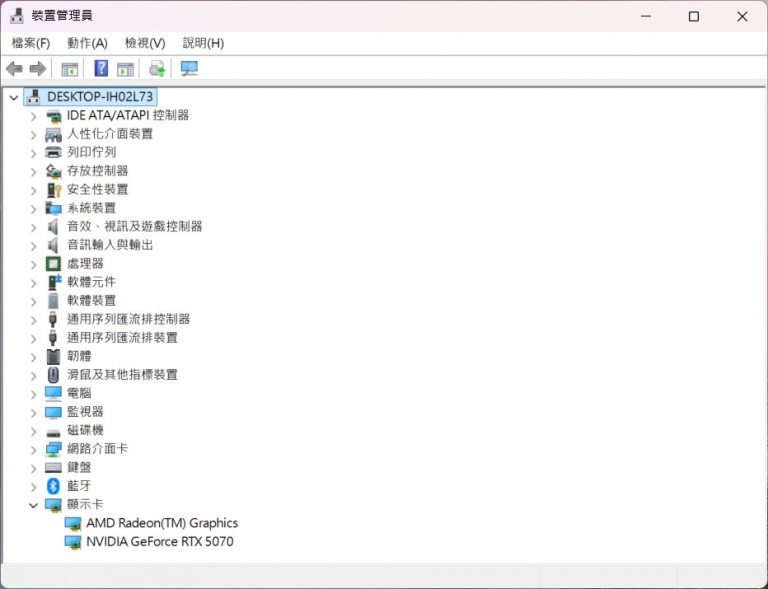Viewport: 768px width, 589px height.
Task: Minimize the 裝置管理員 window
Action: coord(646,16)
